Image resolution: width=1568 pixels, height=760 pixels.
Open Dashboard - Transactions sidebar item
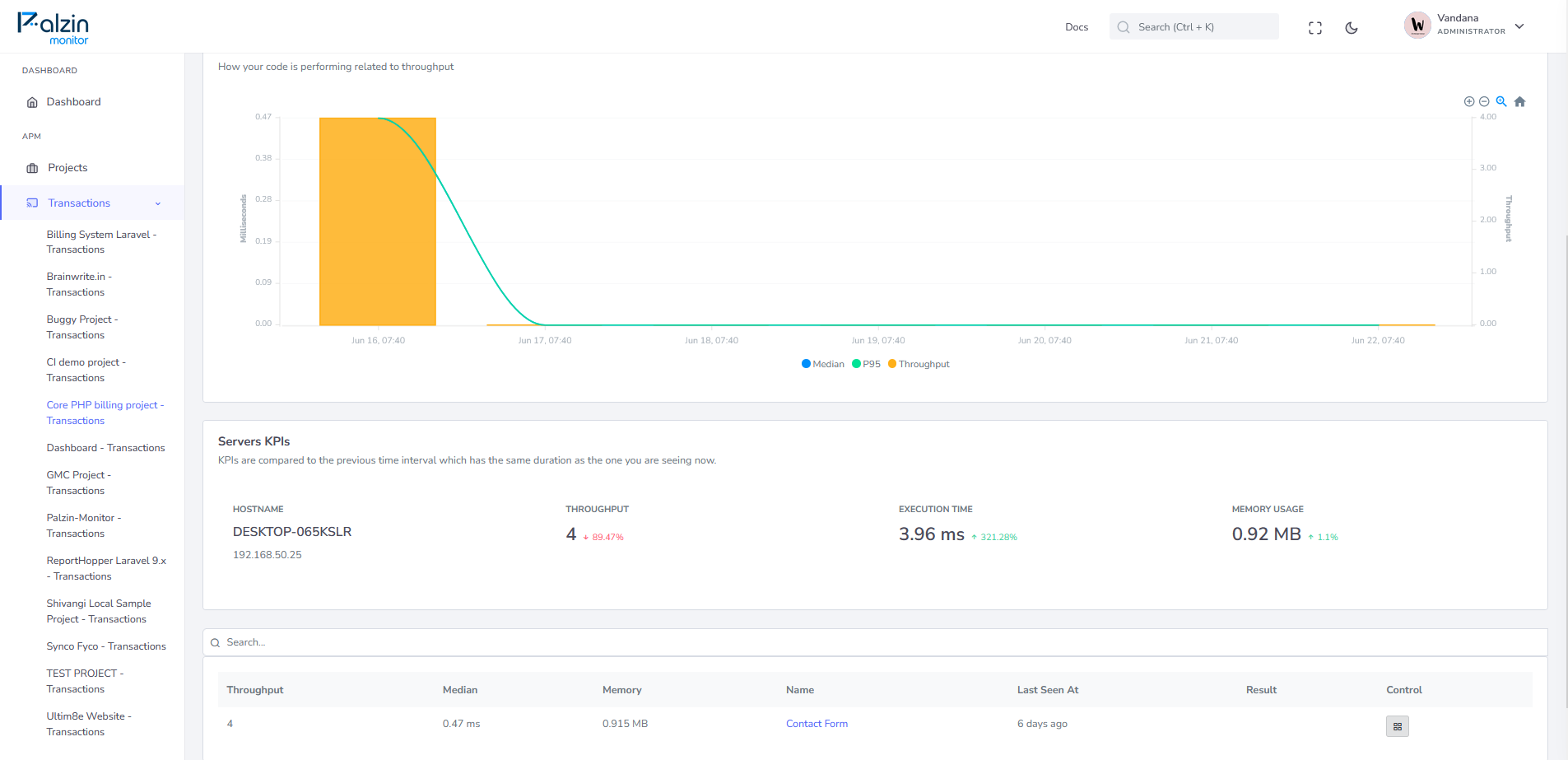(x=105, y=448)
